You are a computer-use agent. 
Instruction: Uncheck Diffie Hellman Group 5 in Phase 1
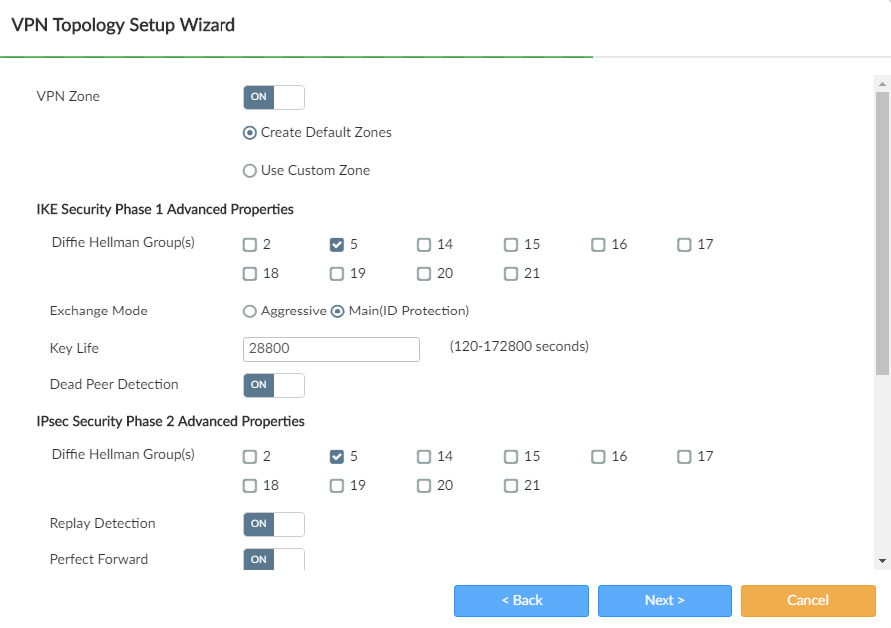pos(337,244)
